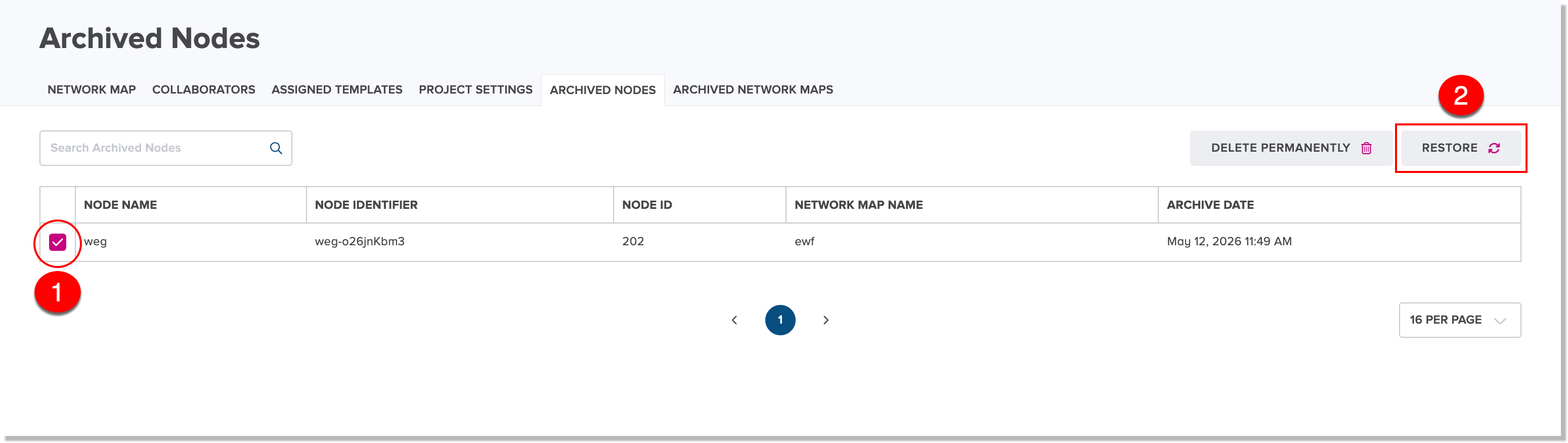The image size is (1568, 443).
Task: Click the trash icon in Delete Permanently
Action: pyautogui.click(x=1367, y=148)
